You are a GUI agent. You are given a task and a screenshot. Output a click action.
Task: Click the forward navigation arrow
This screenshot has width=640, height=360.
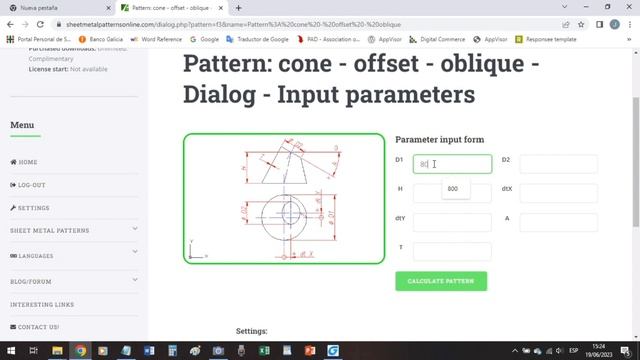[25, 24]
